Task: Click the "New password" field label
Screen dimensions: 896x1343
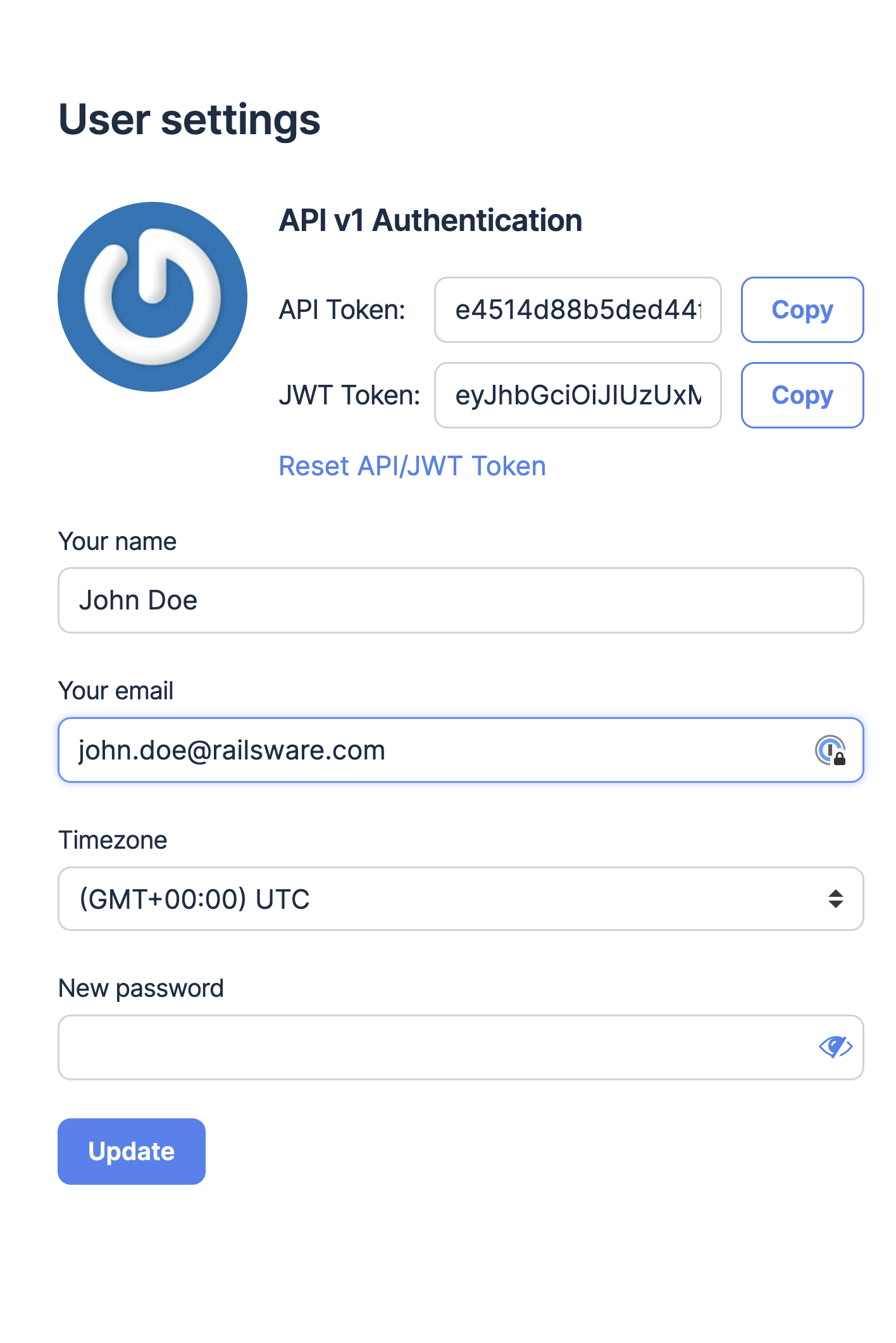Action: 140,989
